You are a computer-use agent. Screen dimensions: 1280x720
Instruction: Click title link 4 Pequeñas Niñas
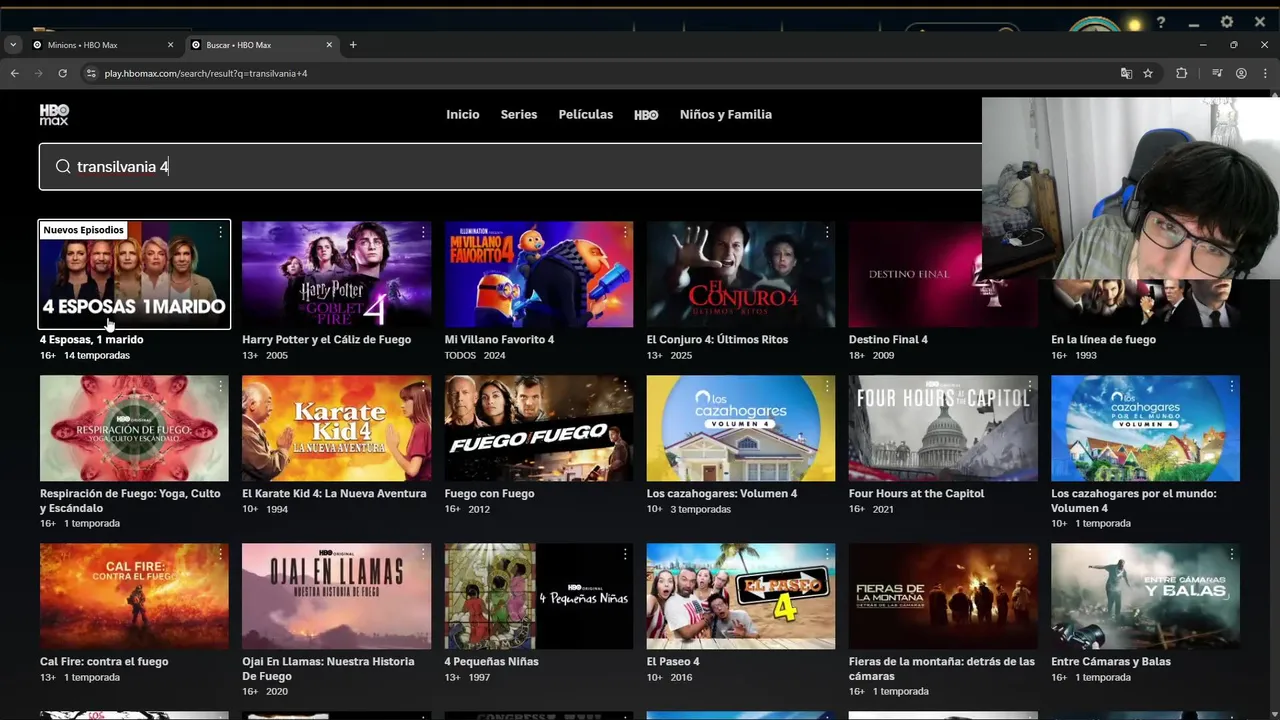(x=492, y=662)
